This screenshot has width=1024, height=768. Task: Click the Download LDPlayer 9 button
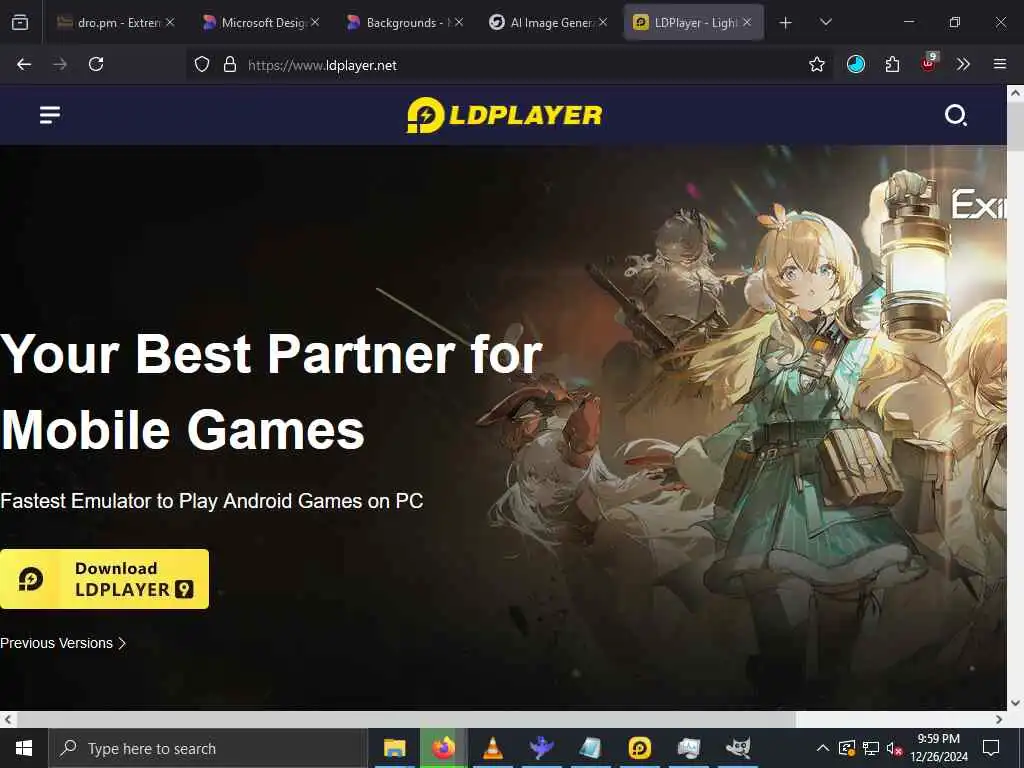click(x=104, y=579)
